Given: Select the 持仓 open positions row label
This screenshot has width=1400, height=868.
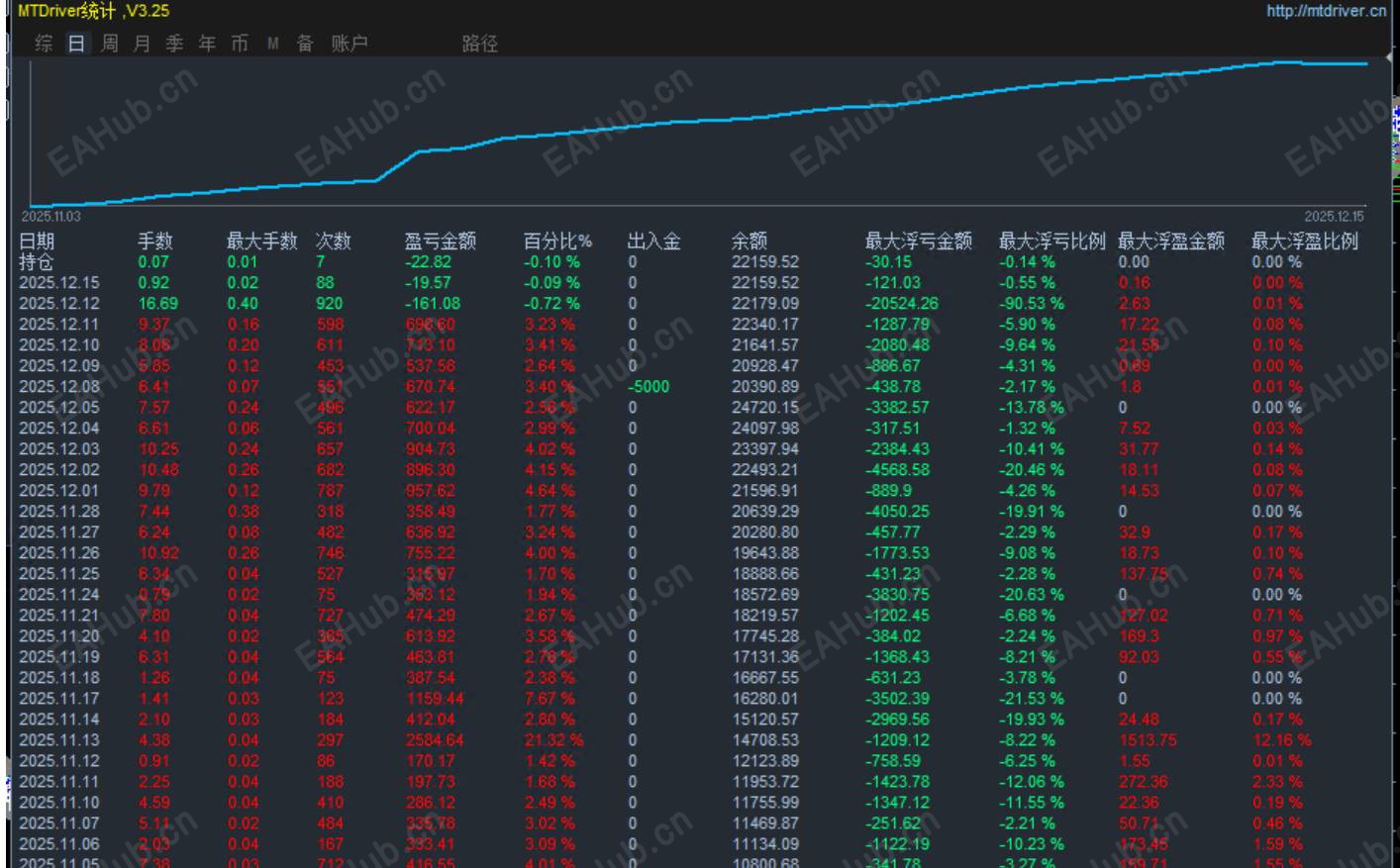Looking at the screenshot, I should pyautogui.click(x=37, y=262).
